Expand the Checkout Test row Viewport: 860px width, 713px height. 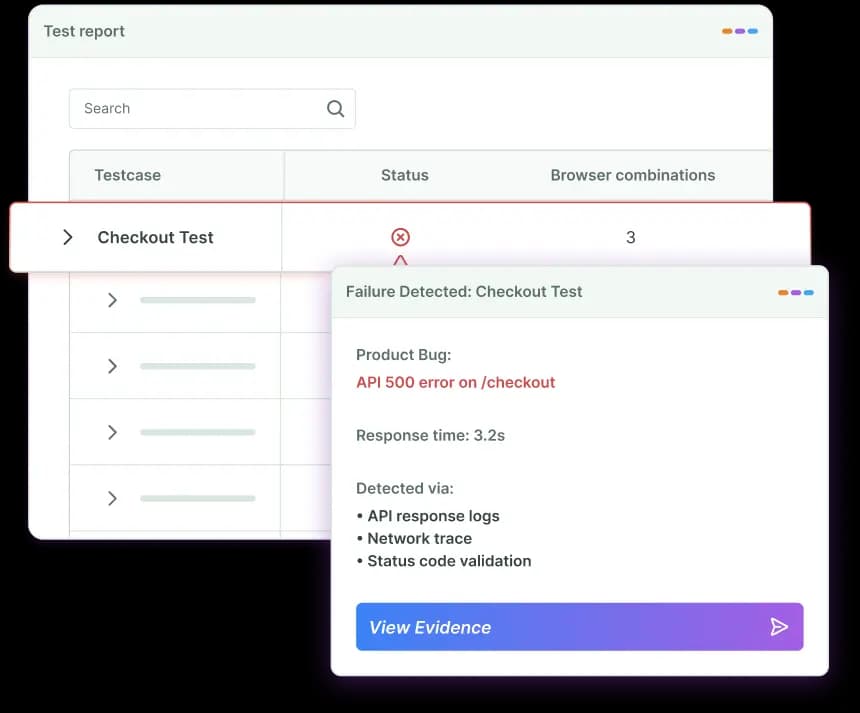click(67, 237)
